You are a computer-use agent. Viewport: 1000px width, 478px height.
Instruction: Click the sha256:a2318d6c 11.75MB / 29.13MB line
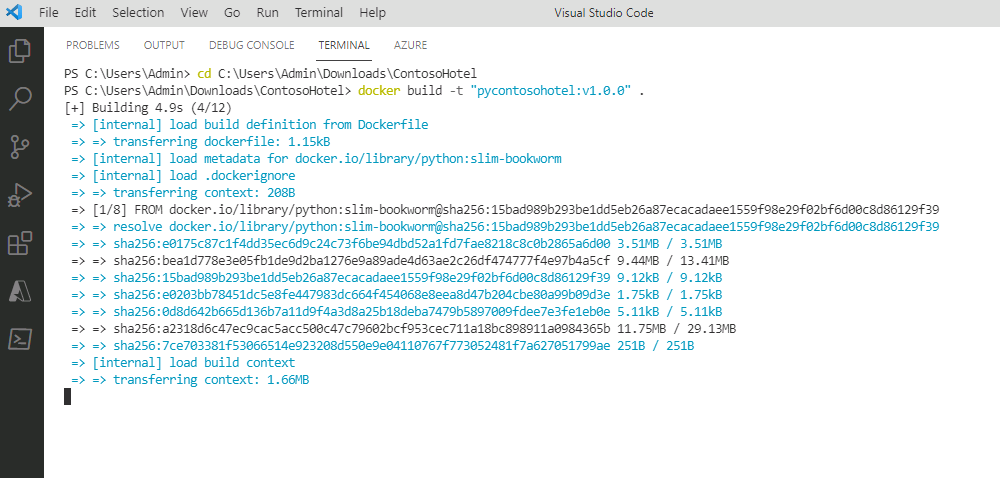[404, 328]
